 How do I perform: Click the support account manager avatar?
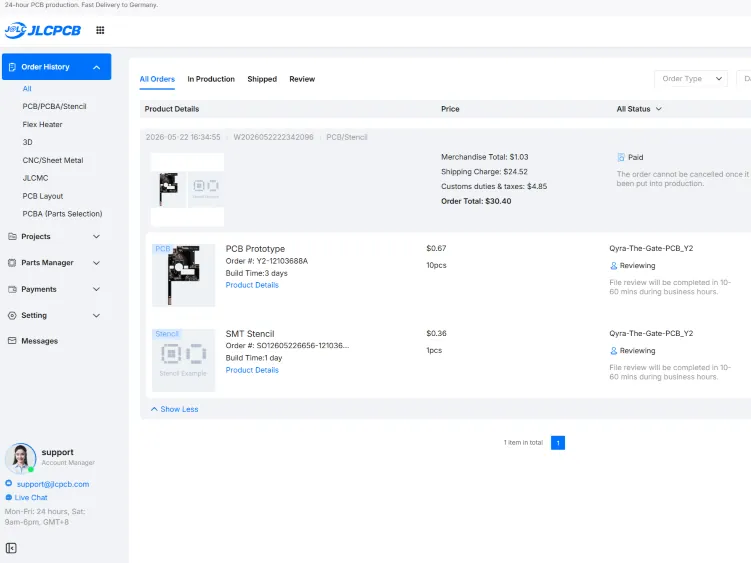pyautogui.click(x=21, y=458)
